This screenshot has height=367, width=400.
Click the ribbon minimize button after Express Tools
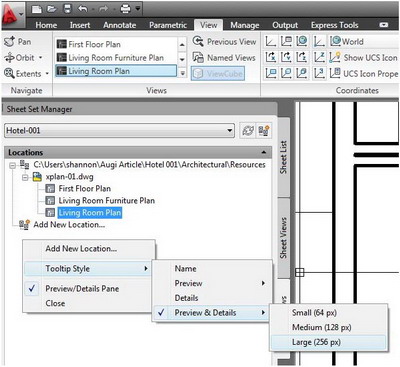(x=384, y=25)
